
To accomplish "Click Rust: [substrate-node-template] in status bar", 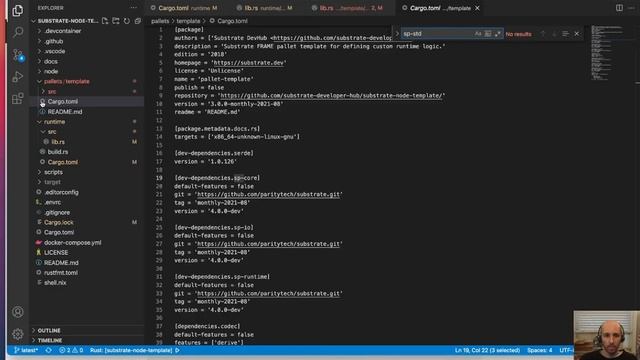I will 135,350.
